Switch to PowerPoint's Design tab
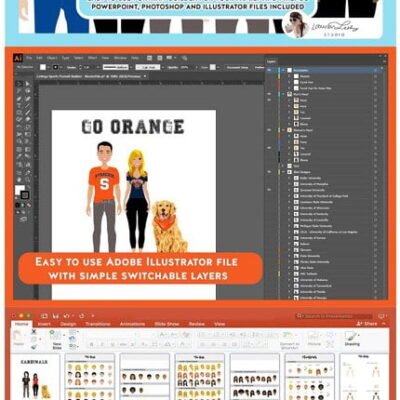Image resolution: width=400 pixels, height=400 pixels. click(68, 324)
